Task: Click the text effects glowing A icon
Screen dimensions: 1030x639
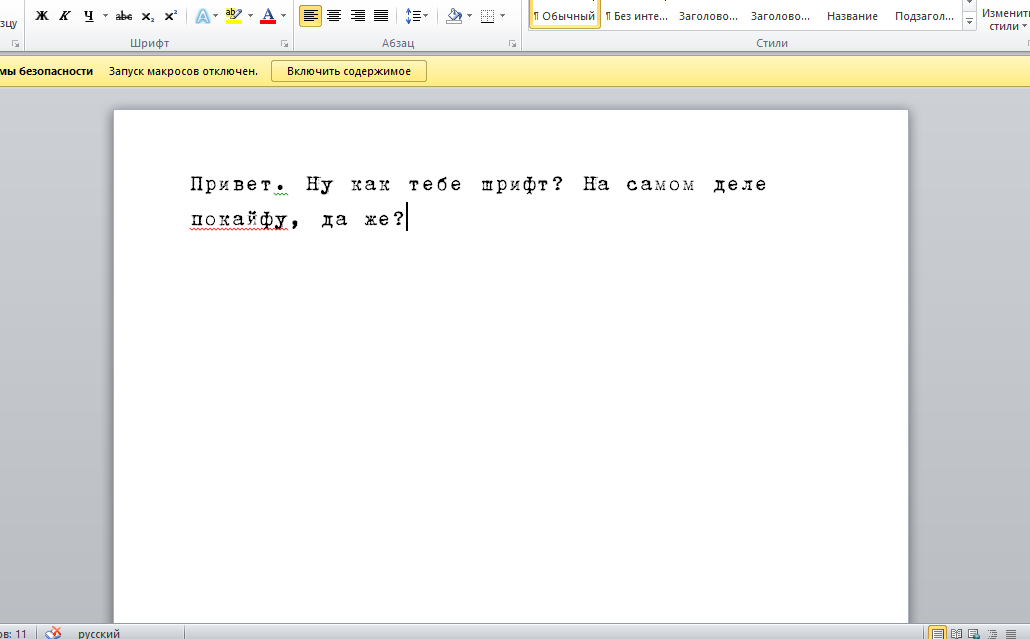Action: coord(202,16)
